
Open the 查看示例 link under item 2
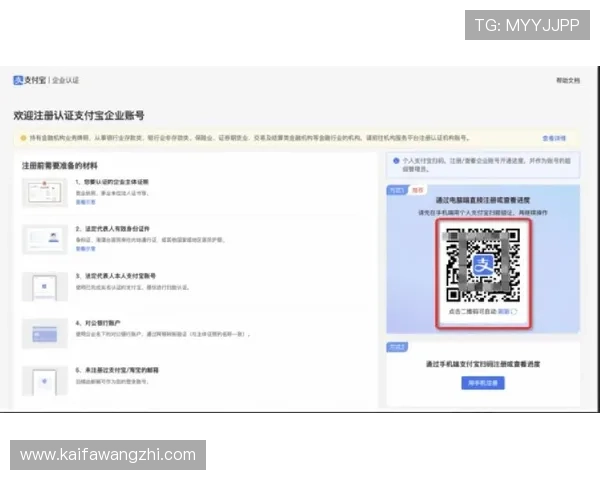(x=85, y=249)
